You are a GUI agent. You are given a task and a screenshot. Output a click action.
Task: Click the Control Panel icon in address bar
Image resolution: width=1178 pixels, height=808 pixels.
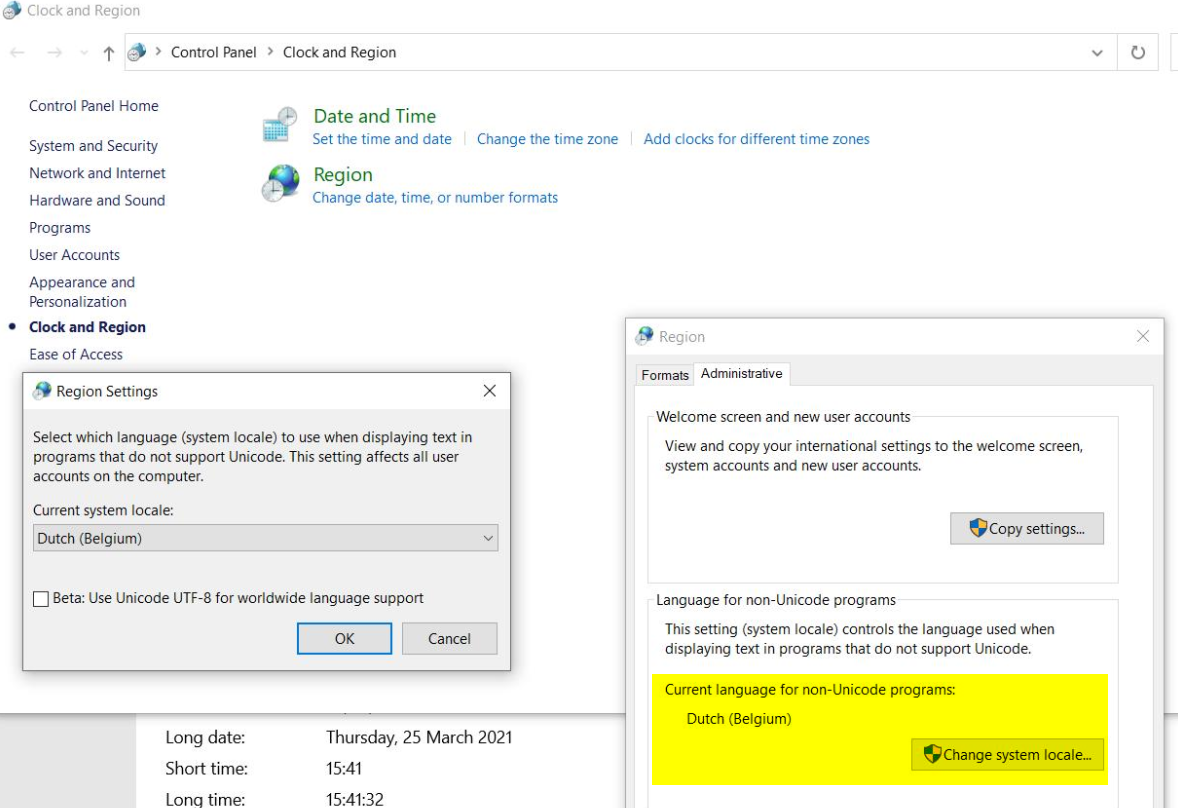coord(134,51)
